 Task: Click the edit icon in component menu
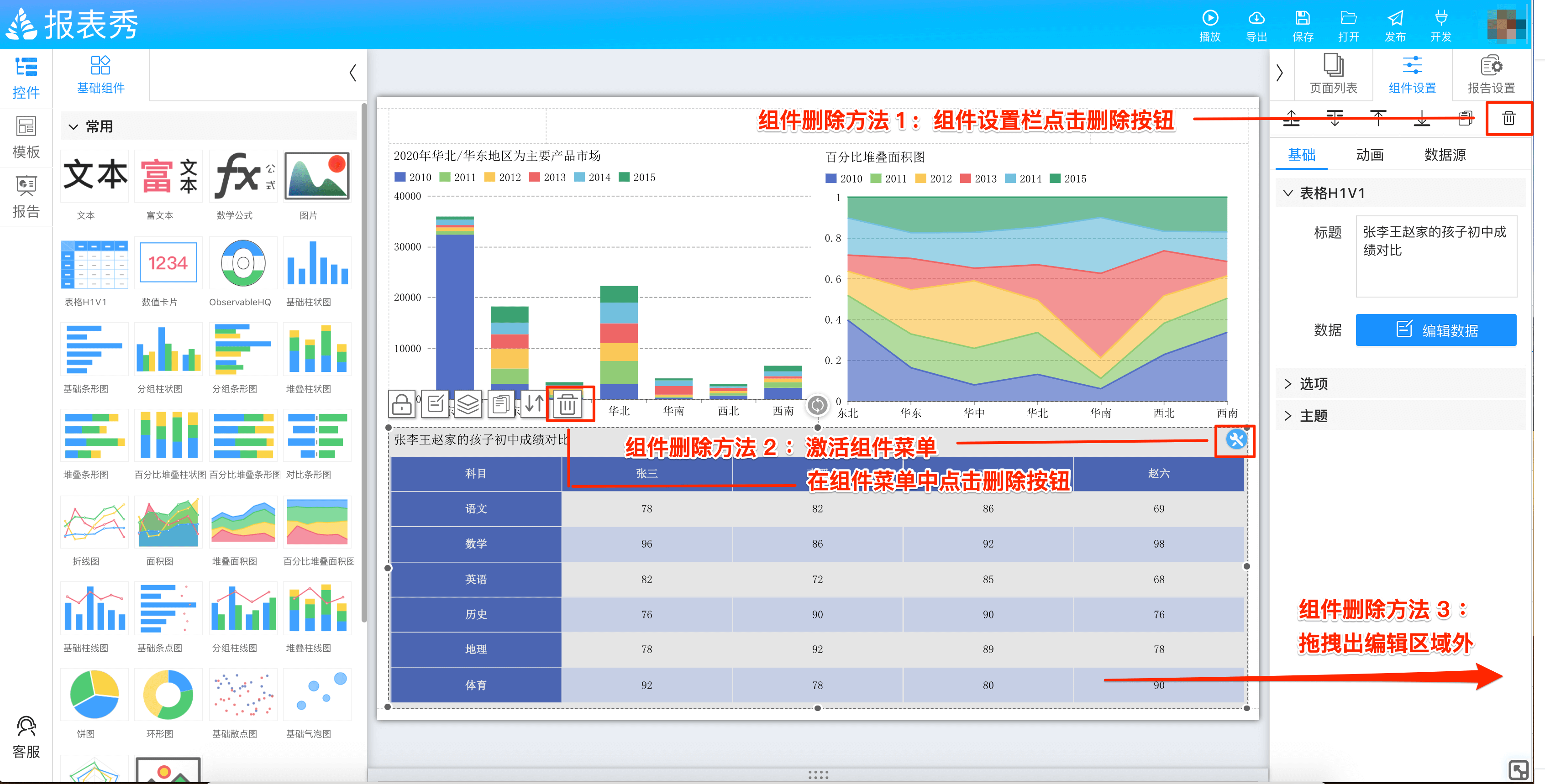pyautogui.click(x=435, y=404)
